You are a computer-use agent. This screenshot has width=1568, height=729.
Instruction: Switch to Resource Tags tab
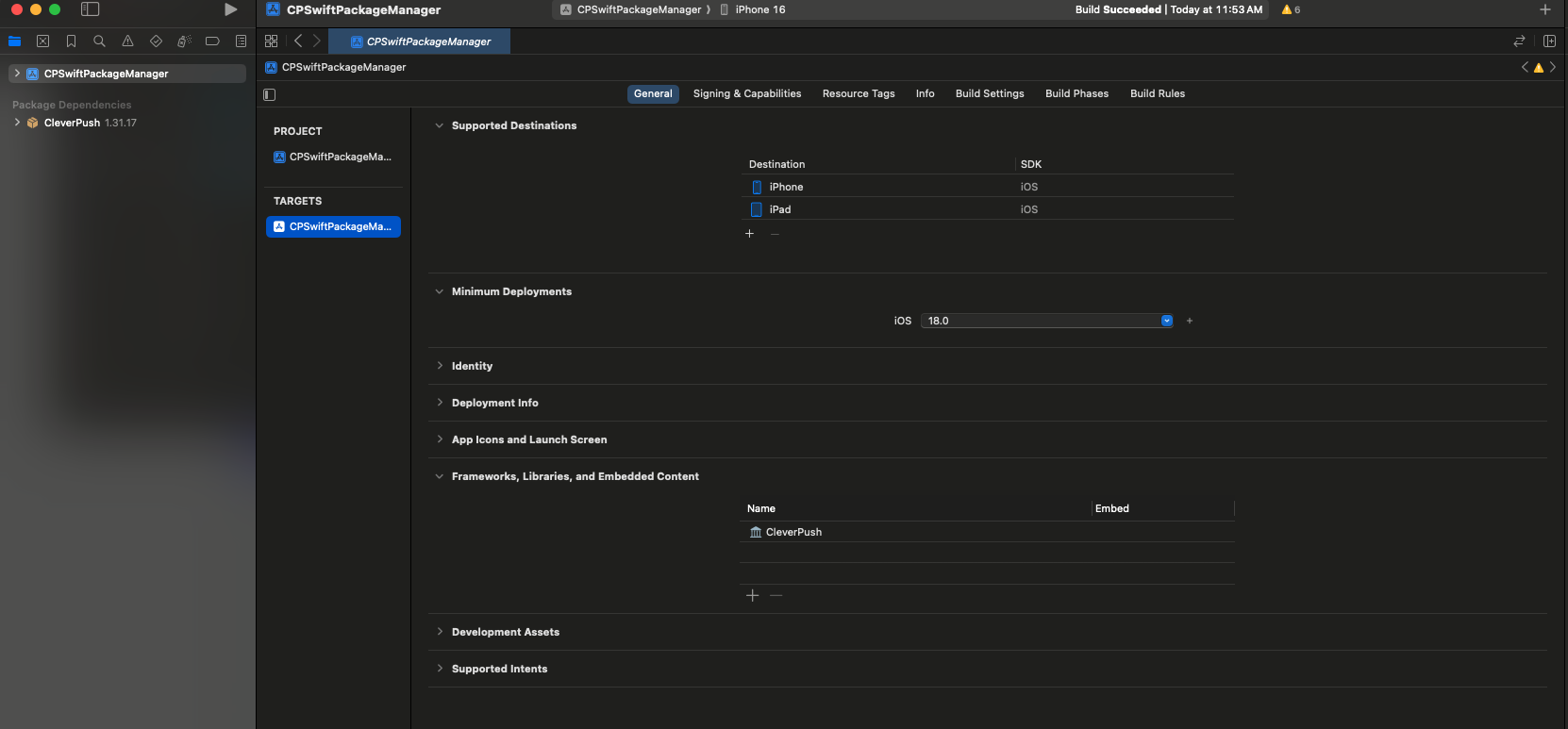tap(859, 93)
